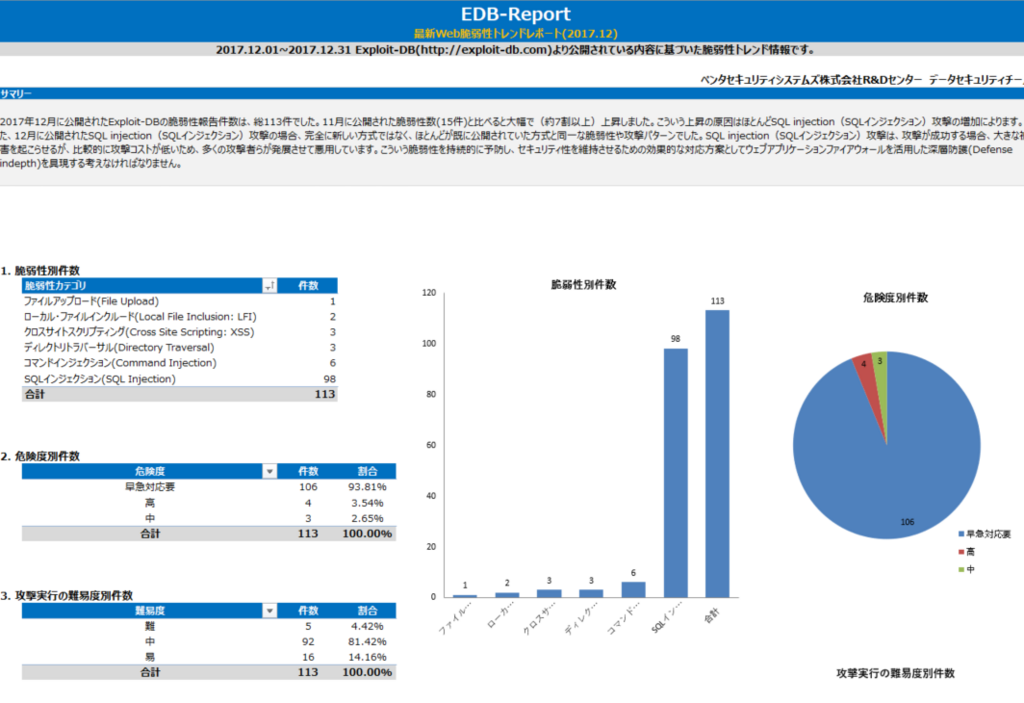Click the 合計 label in the vulnerability category table
This screenshot has width=1024, height=703.
pyautogui.click(x=35, y=394)
